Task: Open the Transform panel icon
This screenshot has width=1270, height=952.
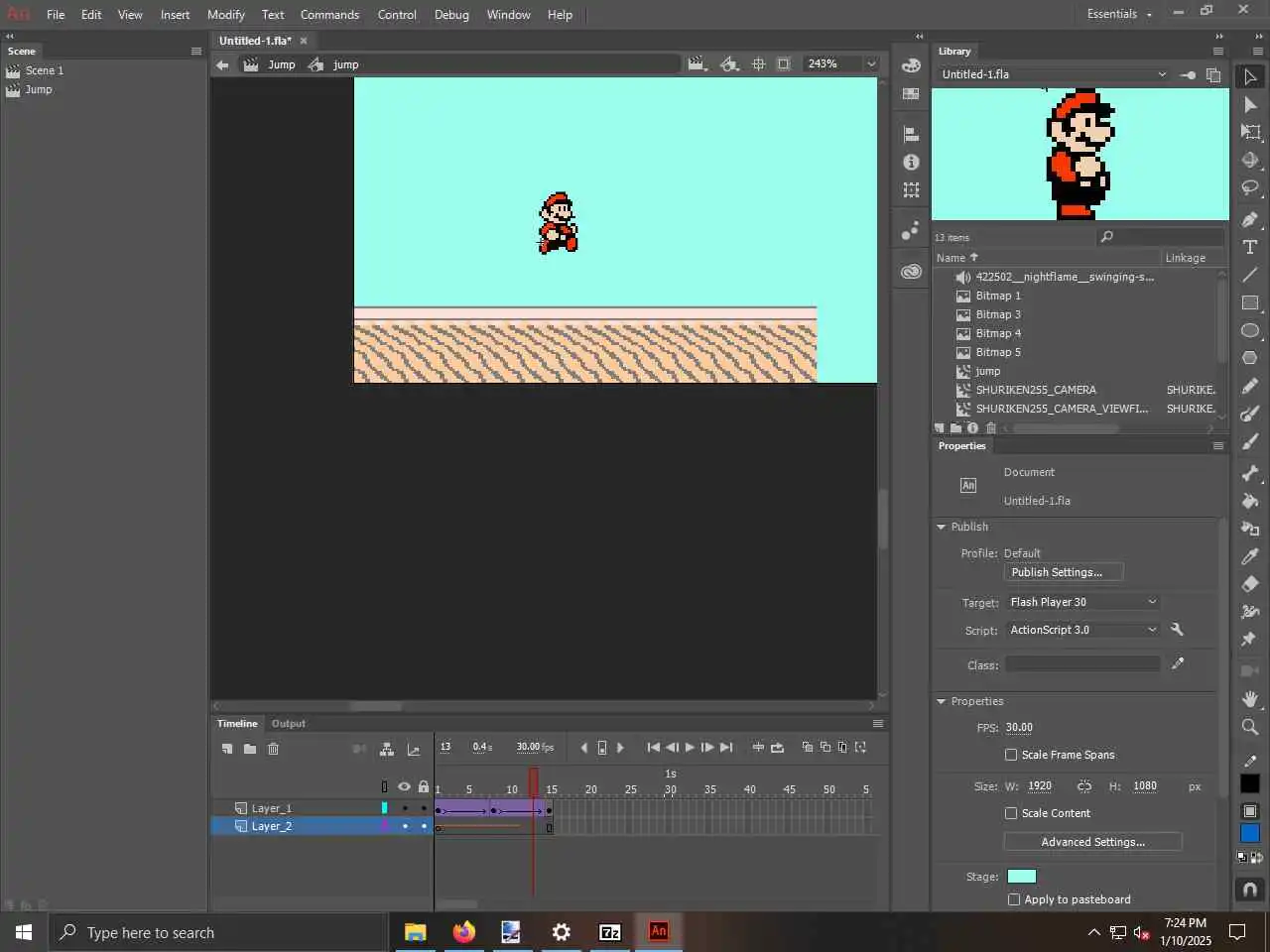Action: pos(911,189)
